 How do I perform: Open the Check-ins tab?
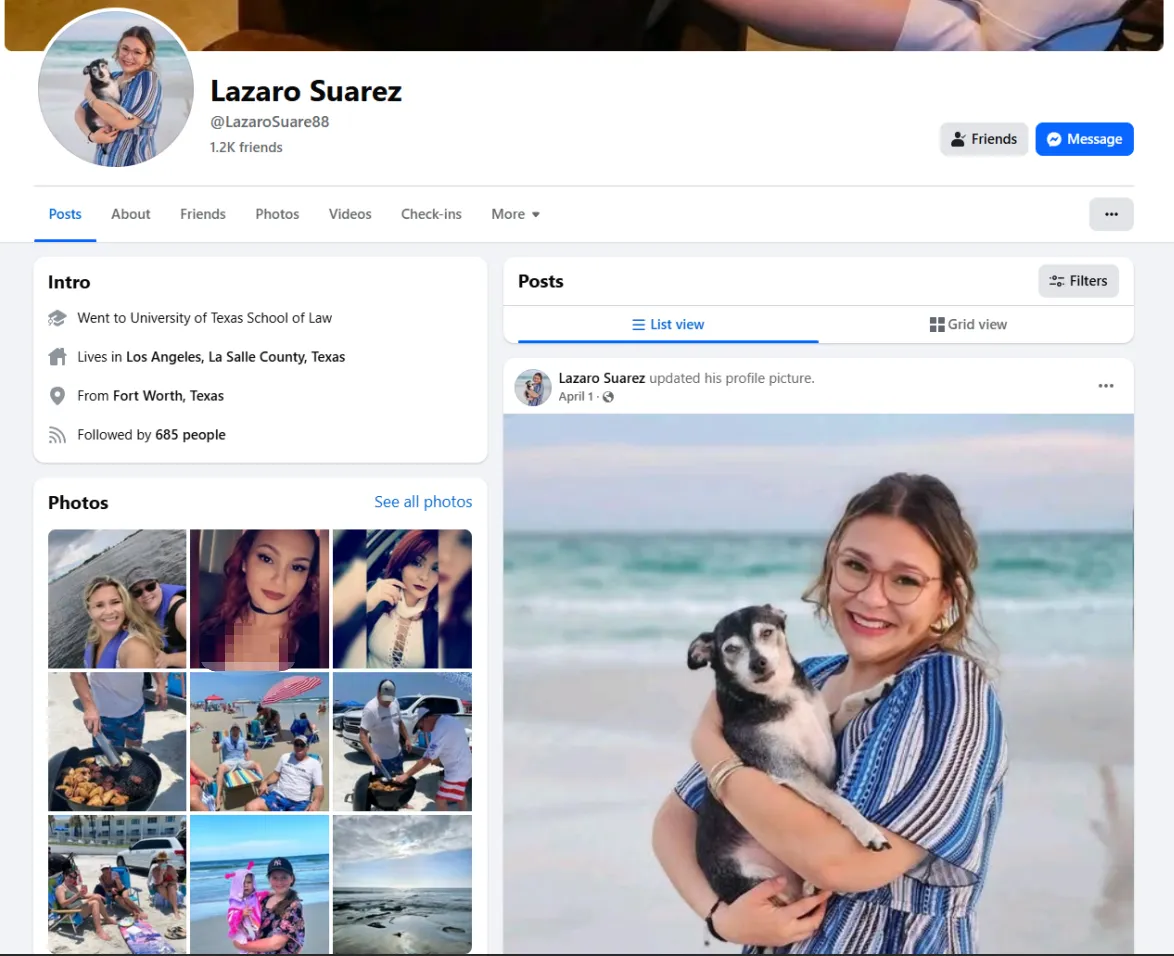pos(431,214)
